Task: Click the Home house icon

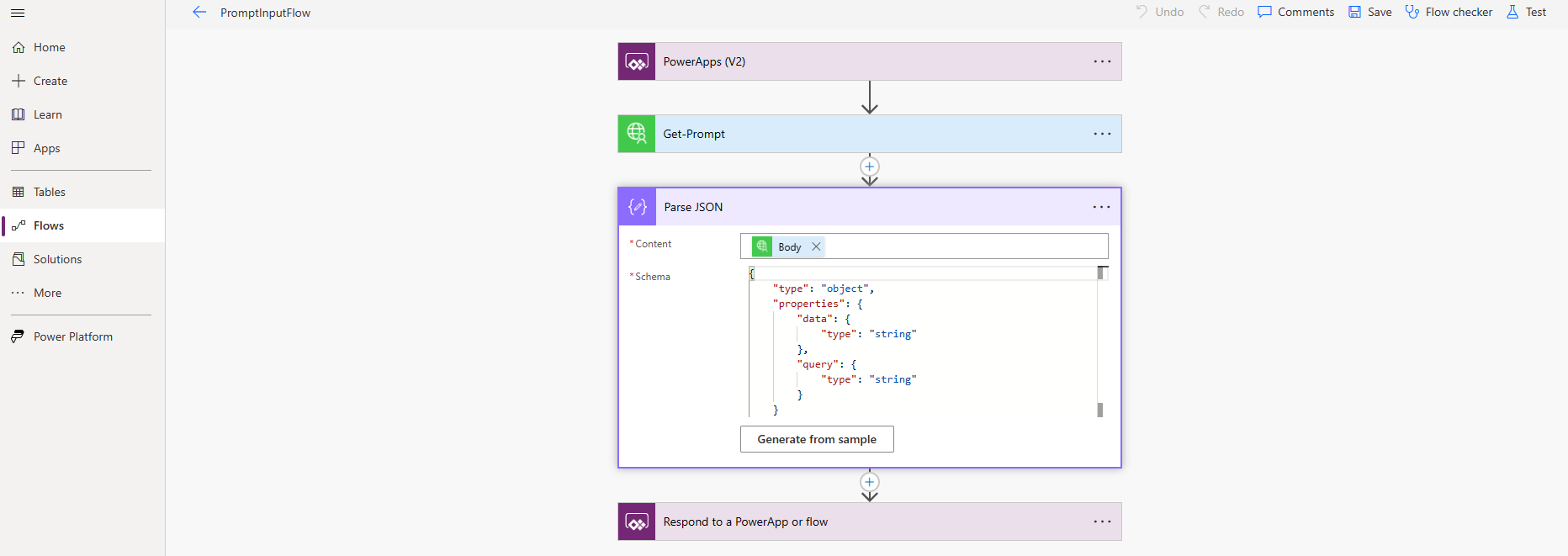Action: [19, 47]
